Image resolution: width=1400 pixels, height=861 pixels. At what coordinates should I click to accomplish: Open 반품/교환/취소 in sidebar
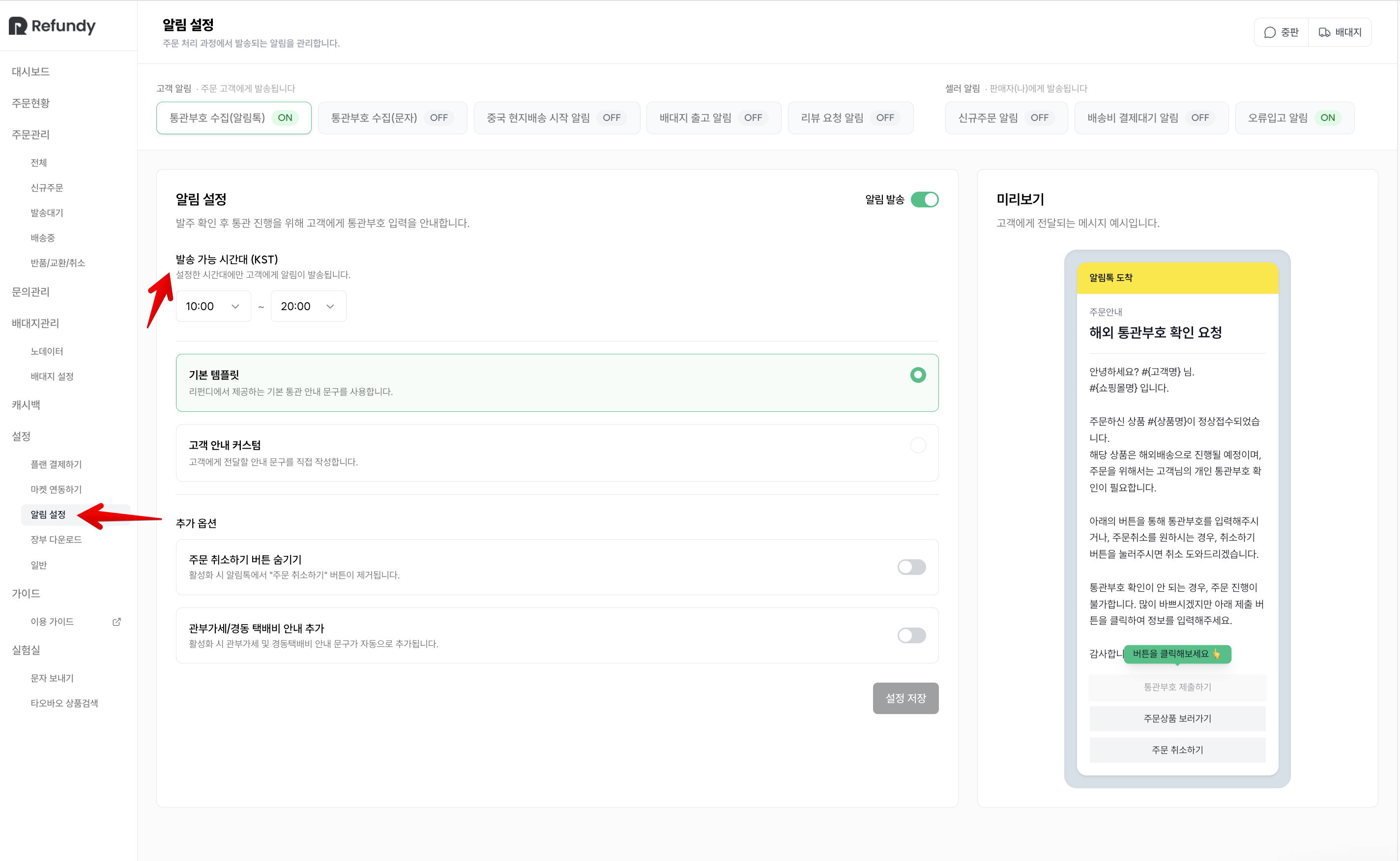click(58, 263)
